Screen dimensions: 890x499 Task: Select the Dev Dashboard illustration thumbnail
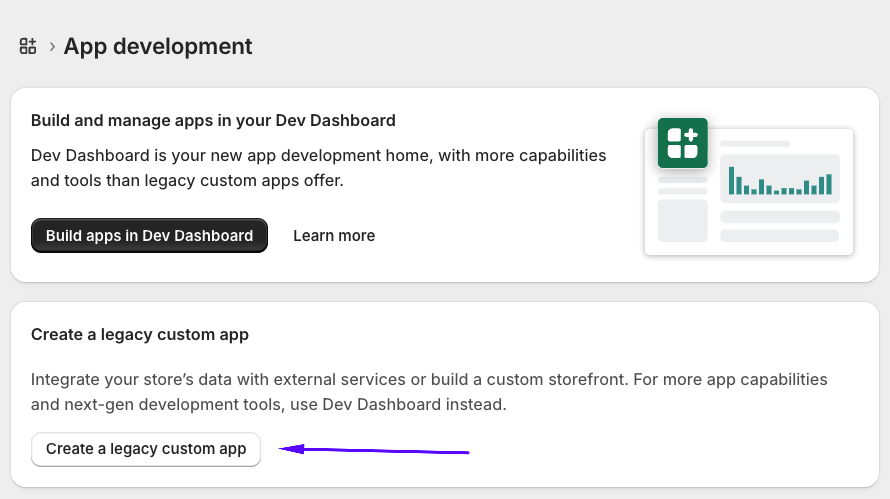749,187
